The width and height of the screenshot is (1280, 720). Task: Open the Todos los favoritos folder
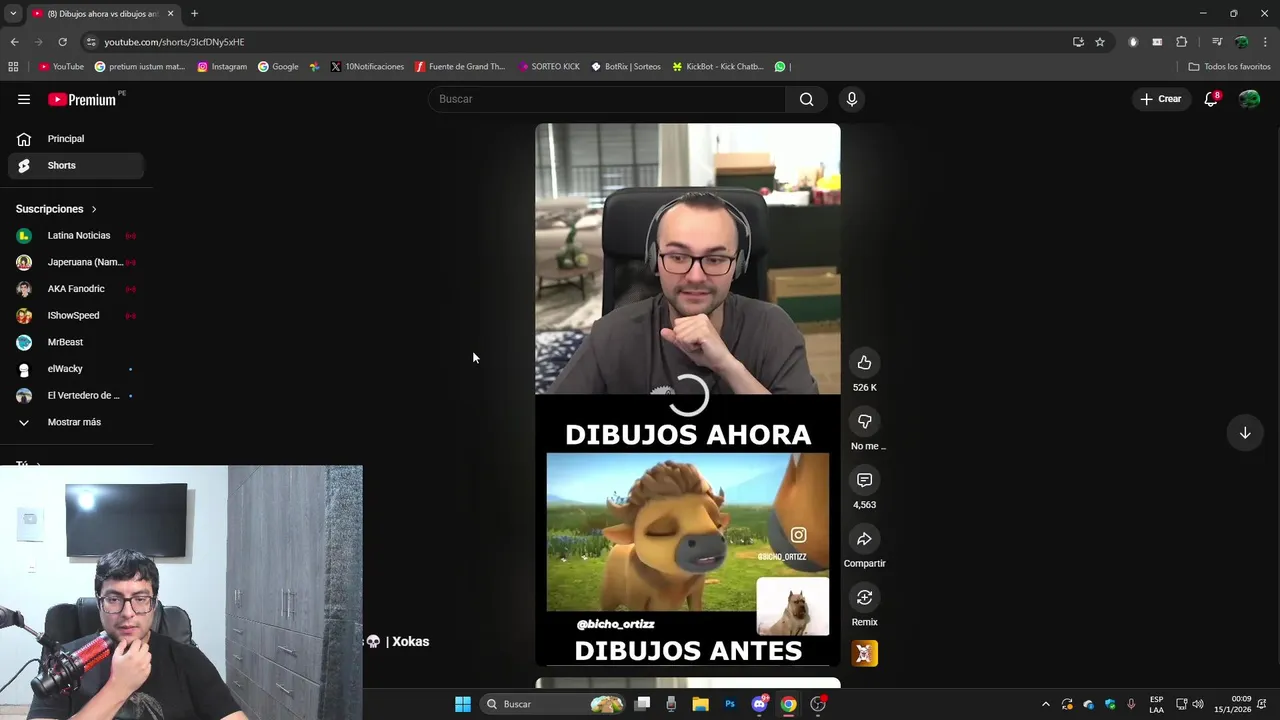pos(1229,67)
